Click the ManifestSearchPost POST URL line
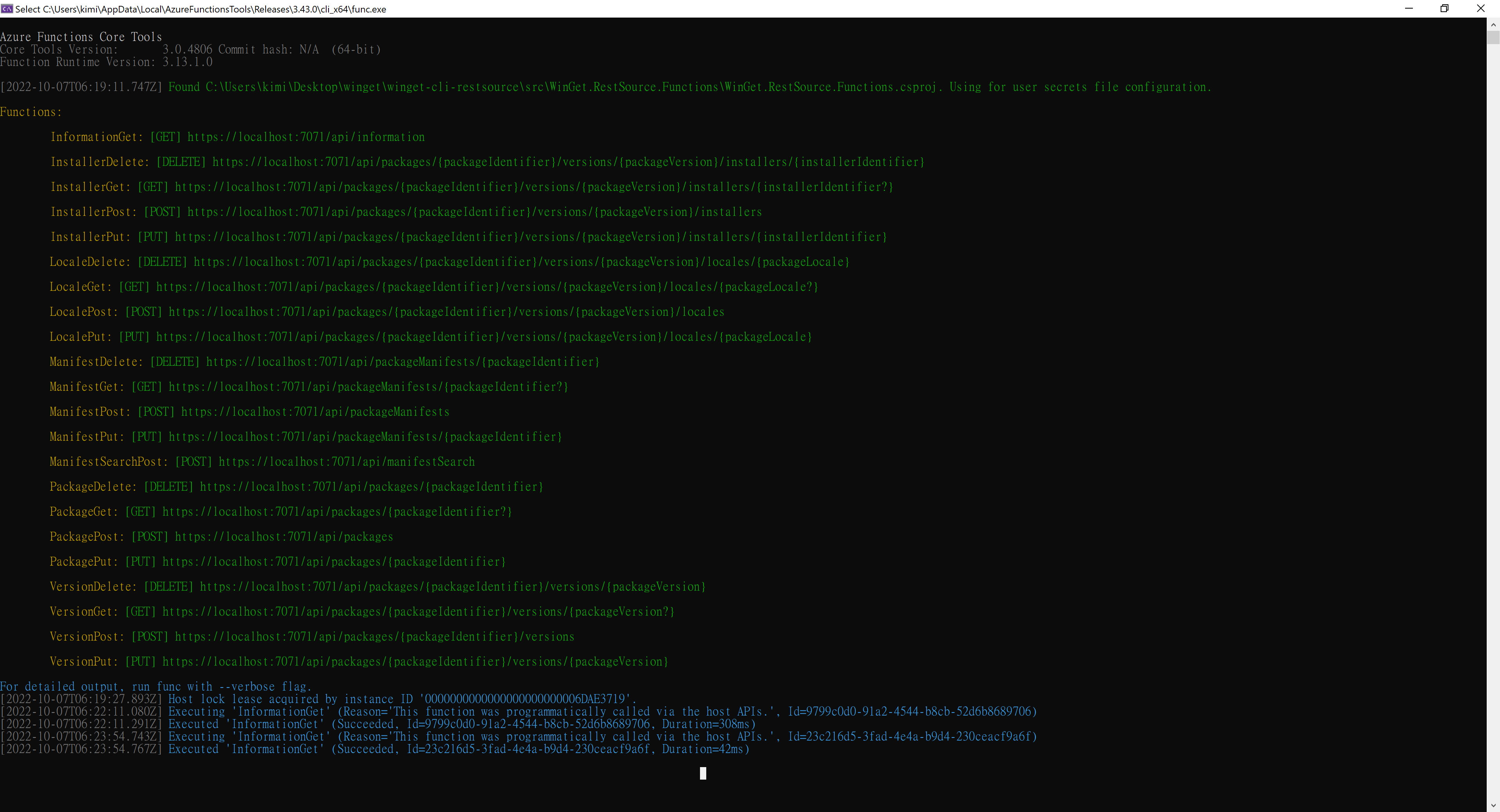 (262, 461)
